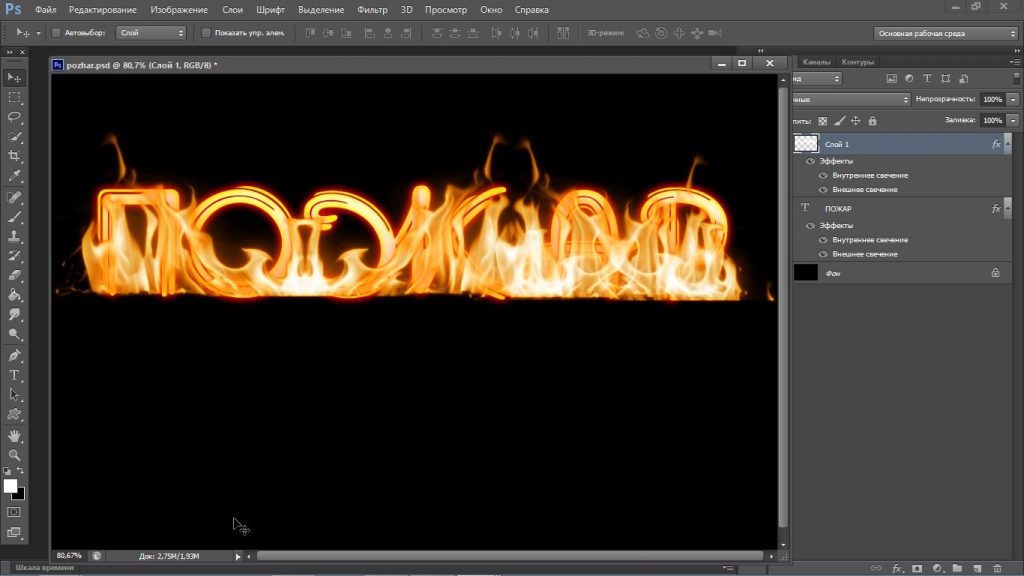Open the Фильтр menu
The width and height of the screenshot is (1024, 576).
coord(372,9)
